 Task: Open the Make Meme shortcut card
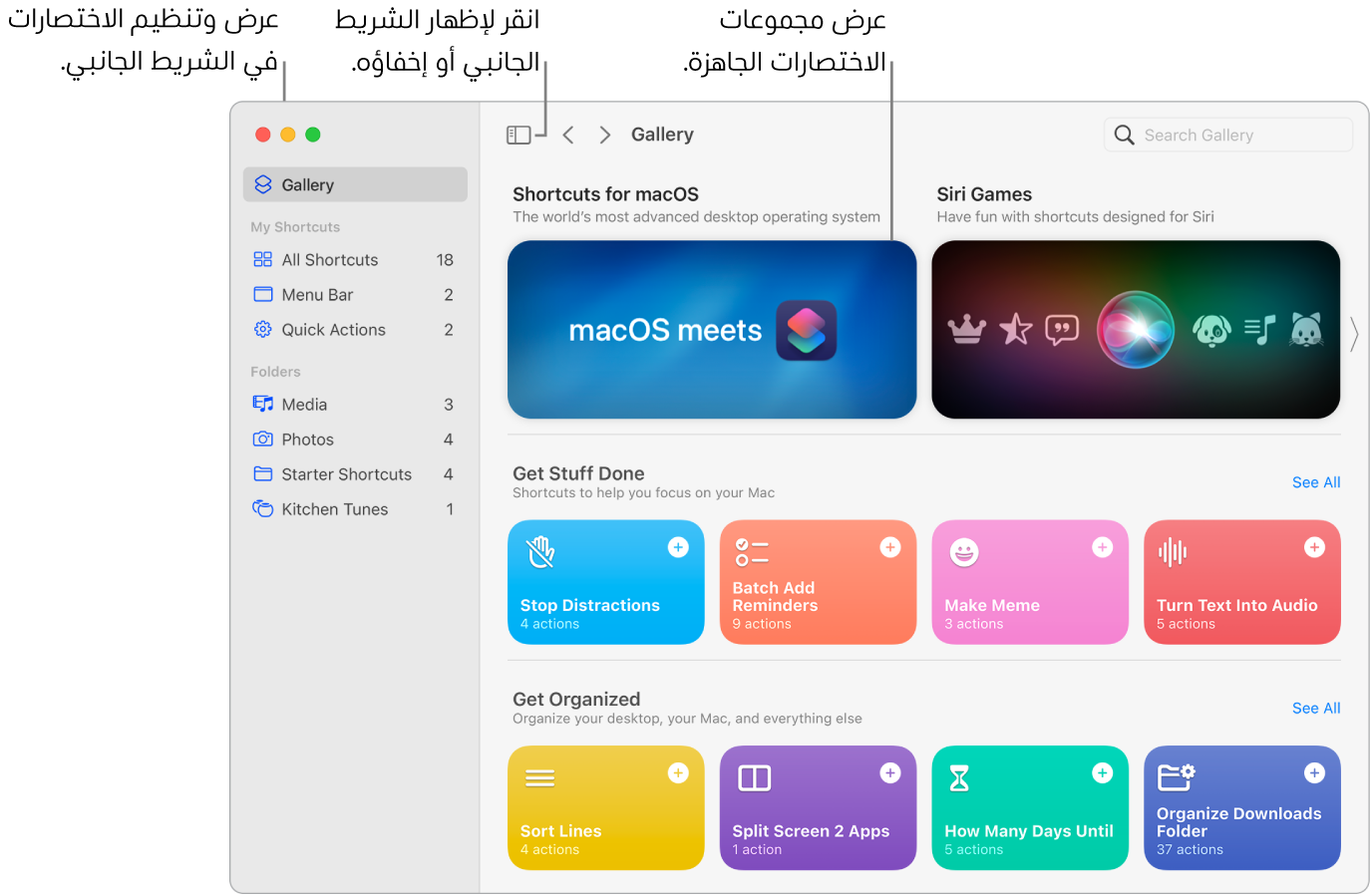1030,582
